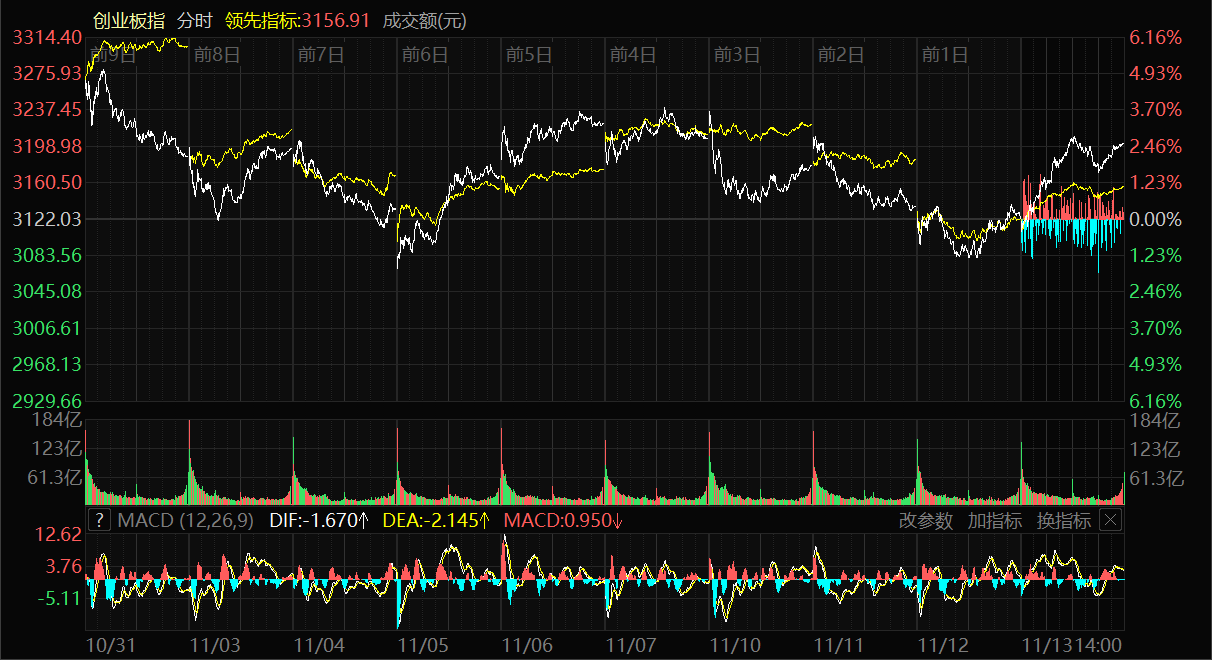
Task: Select the 分时 chart mode label
Action: click(x=195, y=20)
